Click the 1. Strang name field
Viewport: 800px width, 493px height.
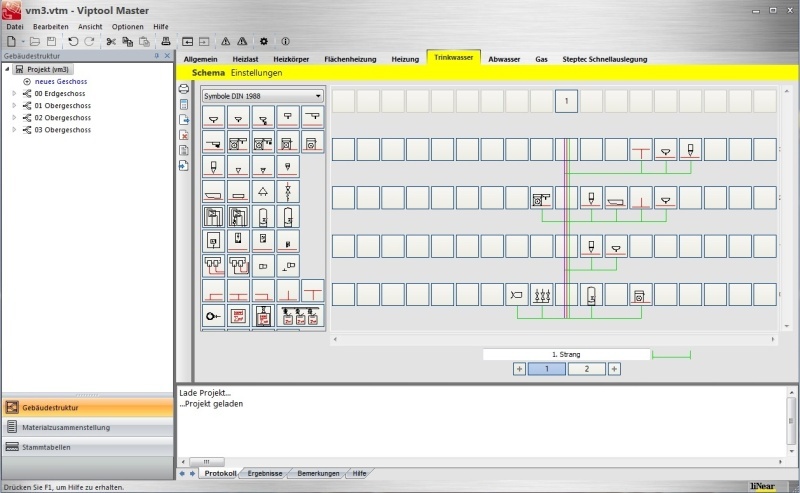566,354
